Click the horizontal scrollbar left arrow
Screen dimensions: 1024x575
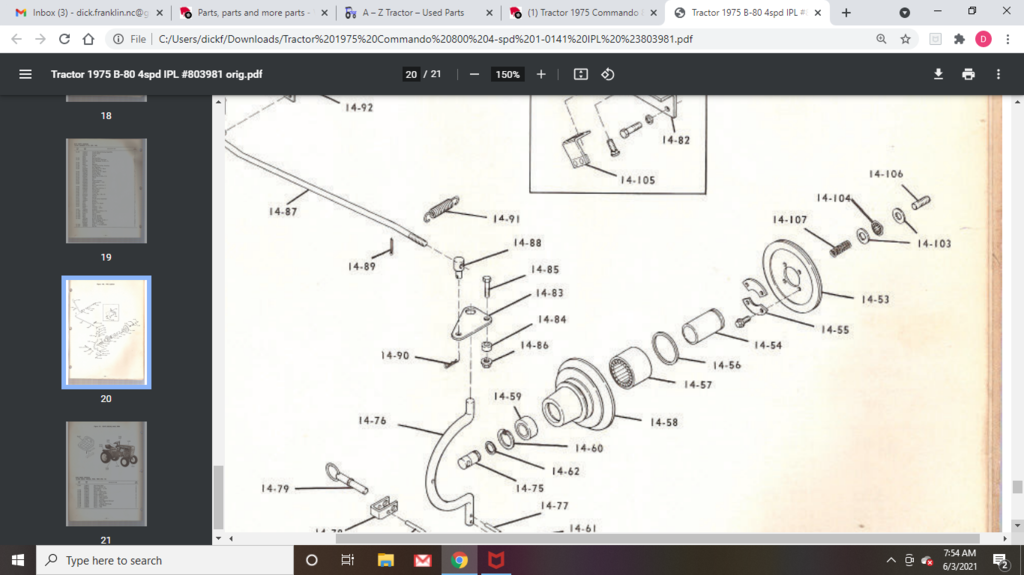tap(231, 539)
